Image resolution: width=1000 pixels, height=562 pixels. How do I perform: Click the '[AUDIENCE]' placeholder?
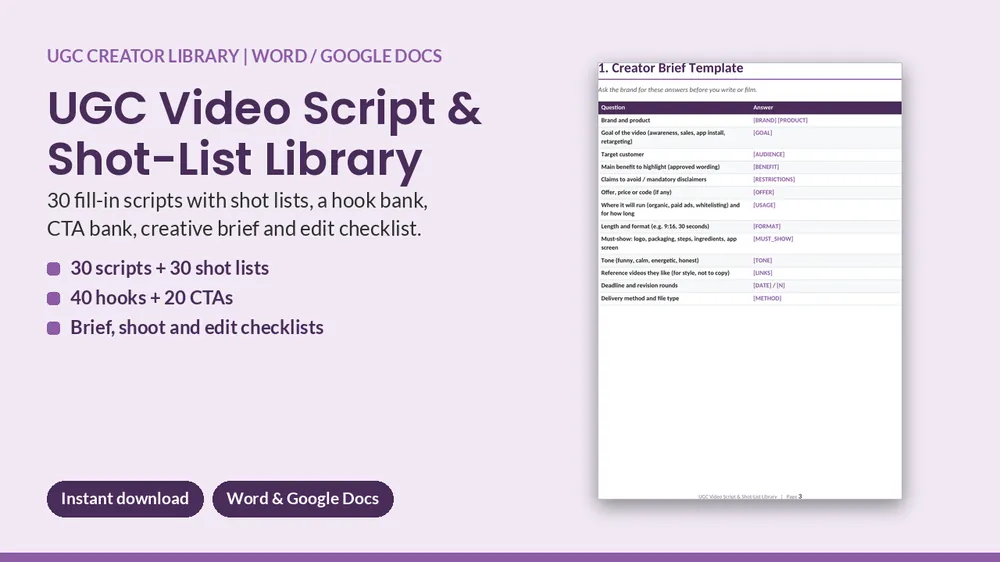tap(768, 154)
